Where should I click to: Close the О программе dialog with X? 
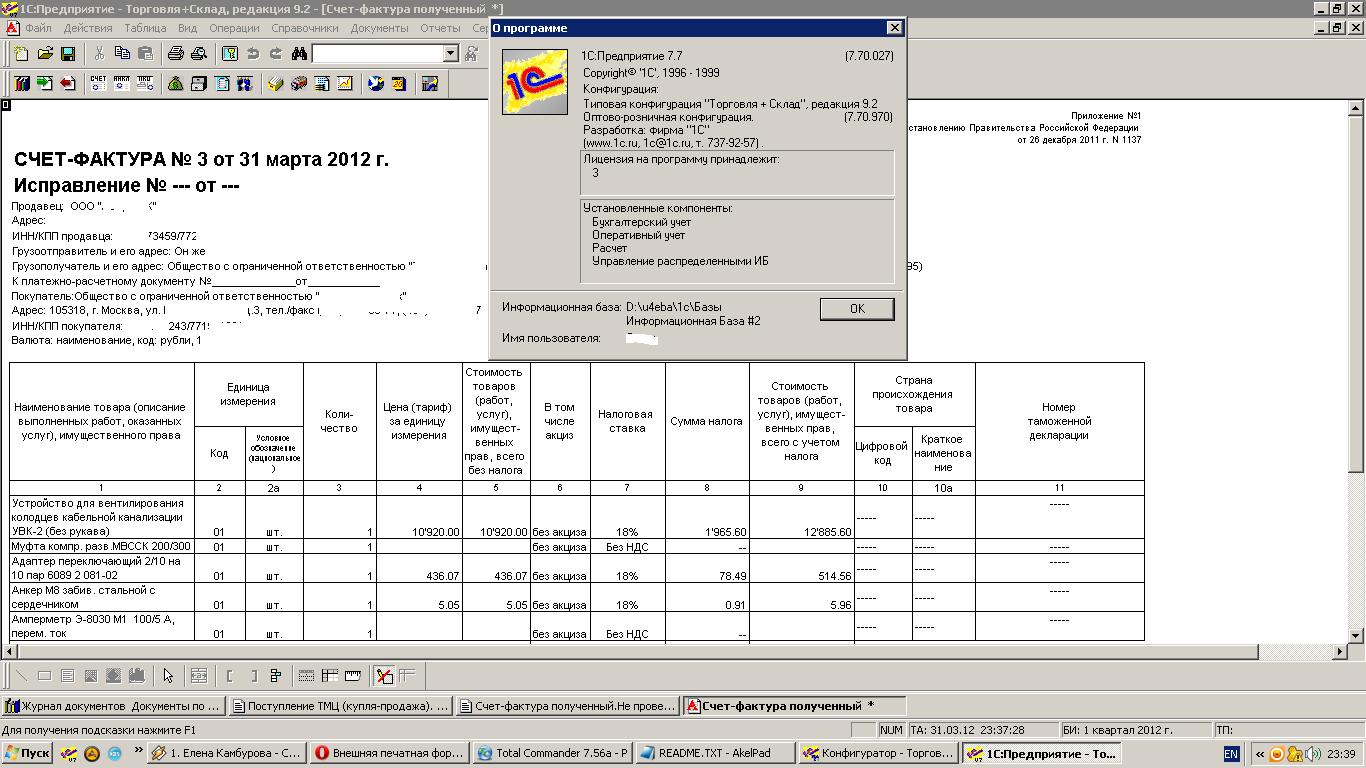coord(895,28)
